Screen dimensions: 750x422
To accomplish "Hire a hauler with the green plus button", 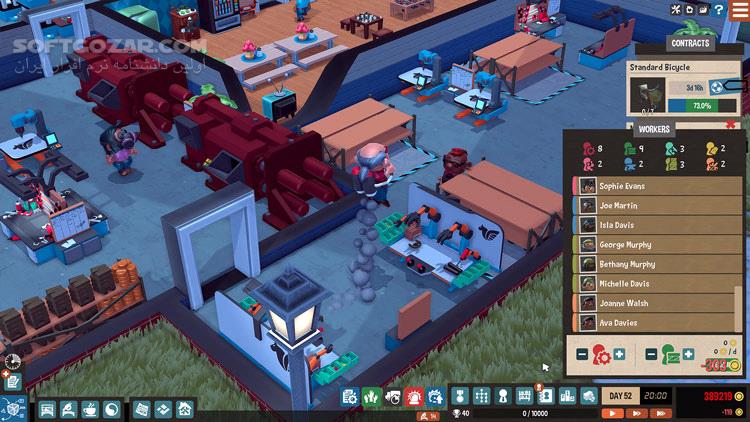I will pos(688,355).
